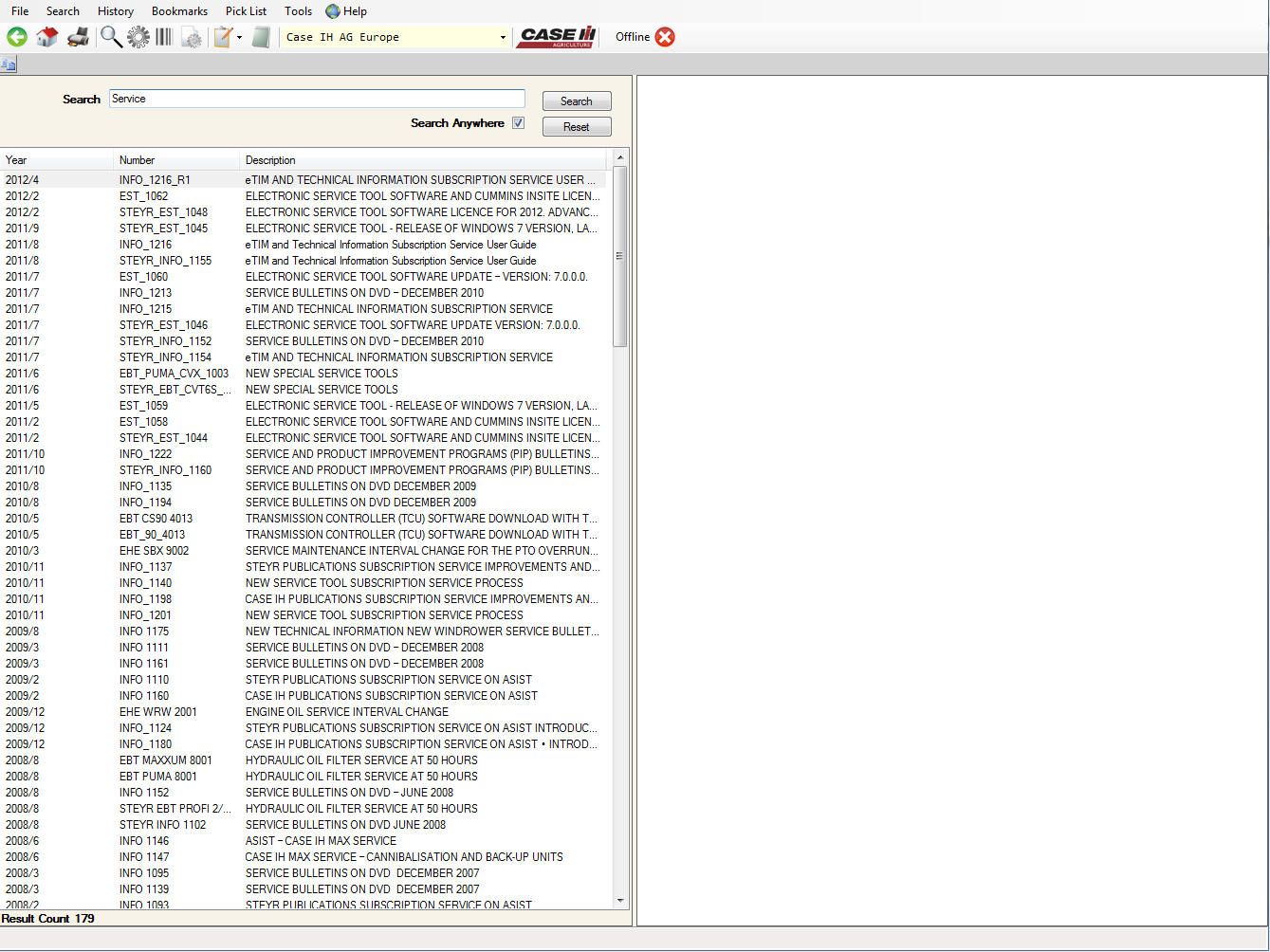The width and height of the screenshot is (1270, 952).
Task: Select row INFO 1175
Action: 304,632
